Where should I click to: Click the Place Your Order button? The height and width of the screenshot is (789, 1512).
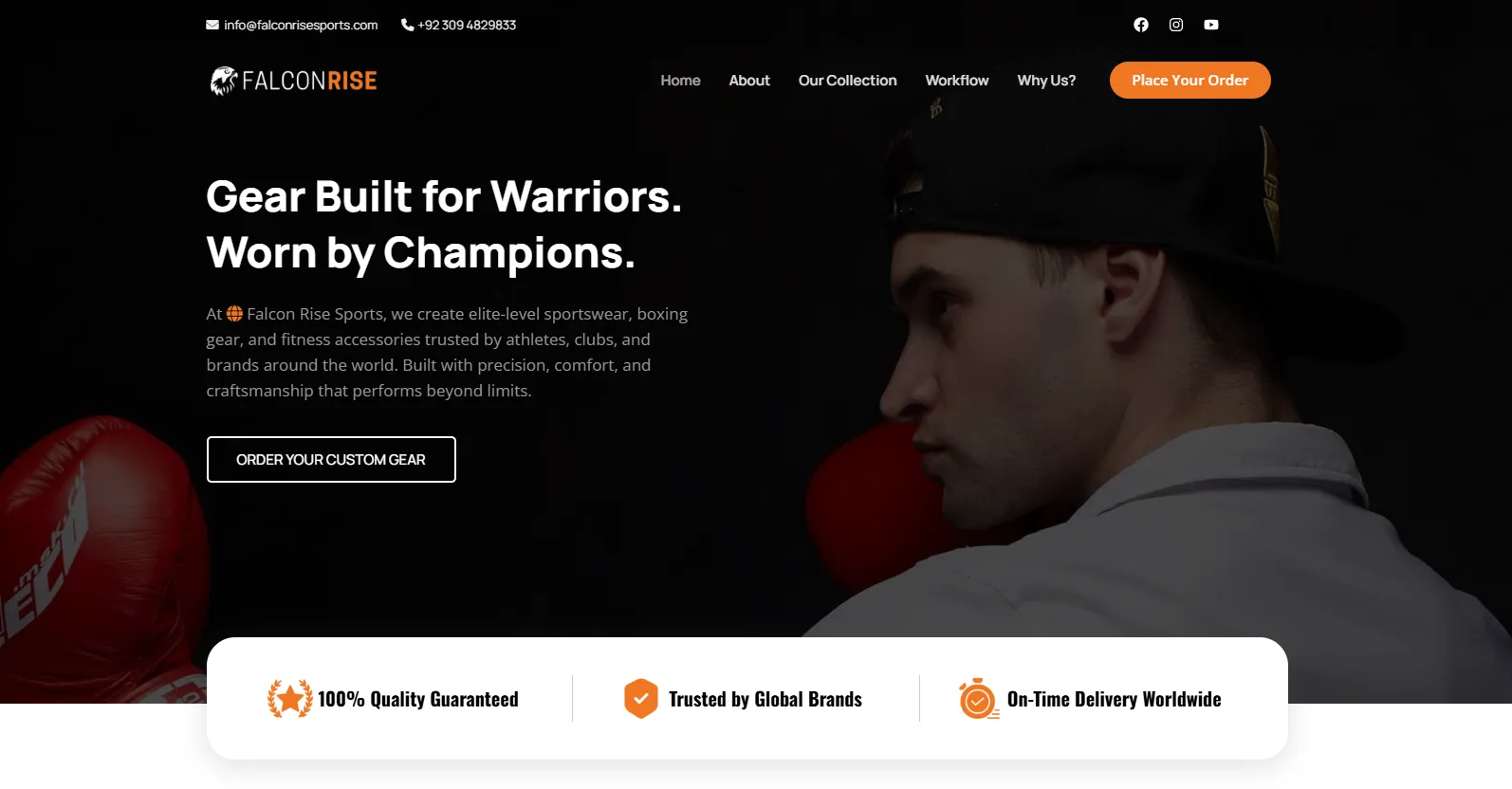pos(1189,81)
